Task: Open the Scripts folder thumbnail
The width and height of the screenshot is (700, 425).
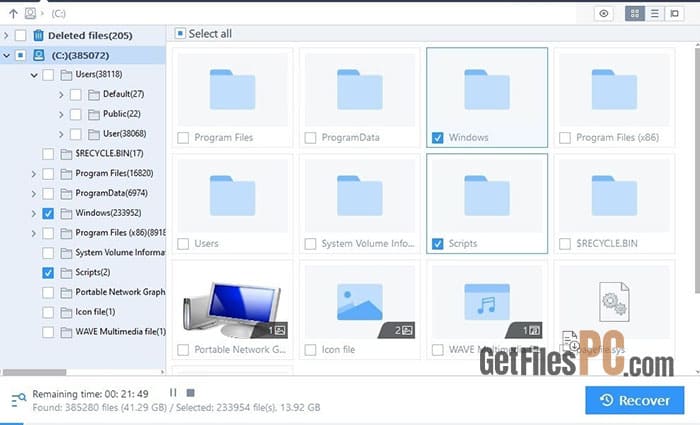Action: [x=487, y=196]
